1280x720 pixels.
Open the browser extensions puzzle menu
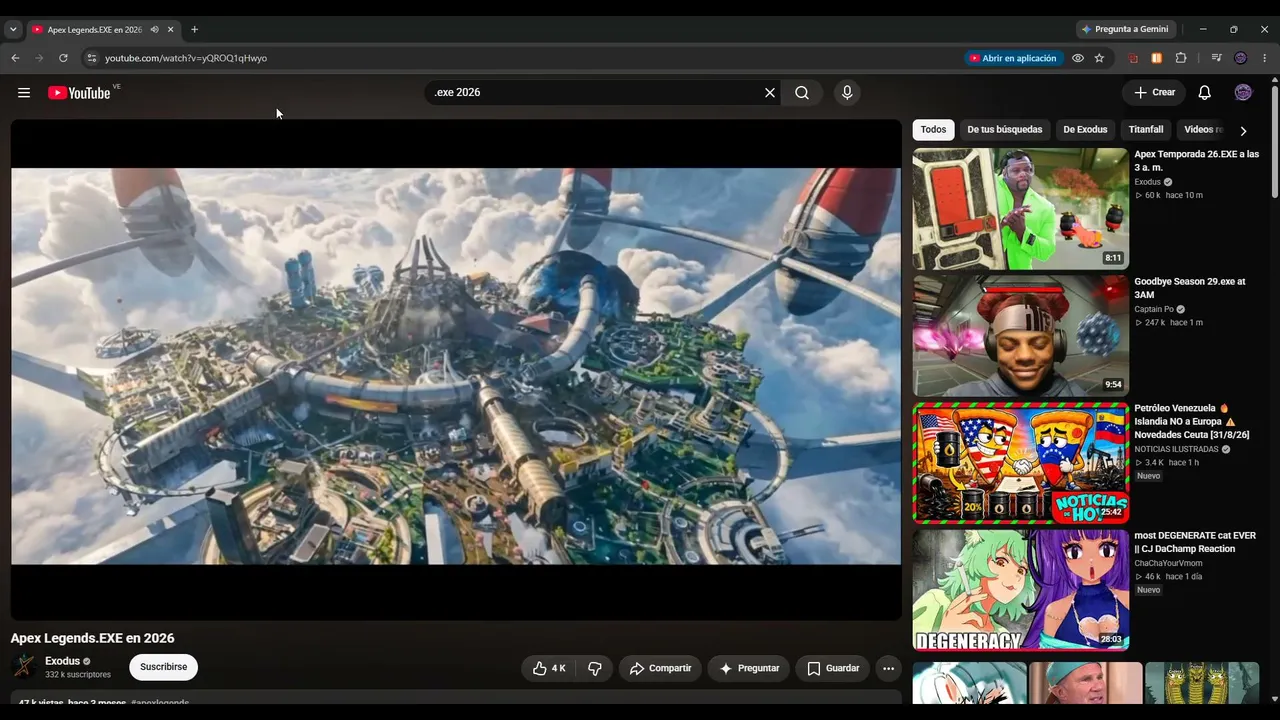[1181, 58]
